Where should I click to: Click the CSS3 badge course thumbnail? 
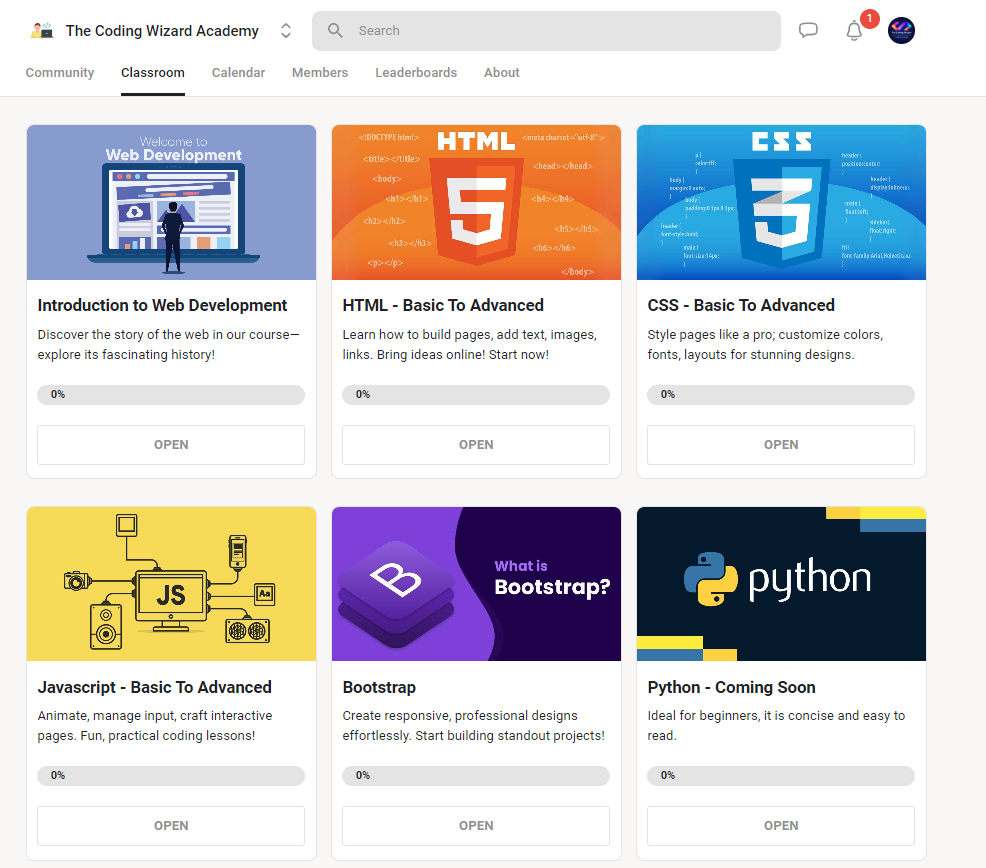[781, 202]
